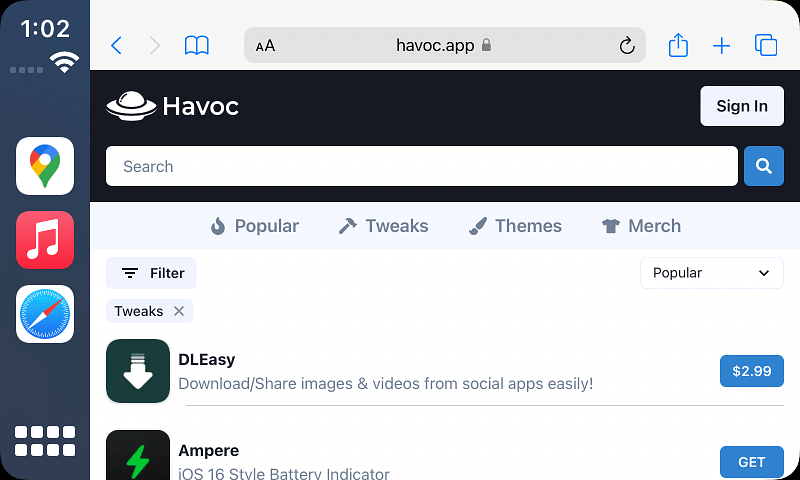Switch to the Tweaks tab
Viewport: 800px width, 480px height.
(384, 226)
